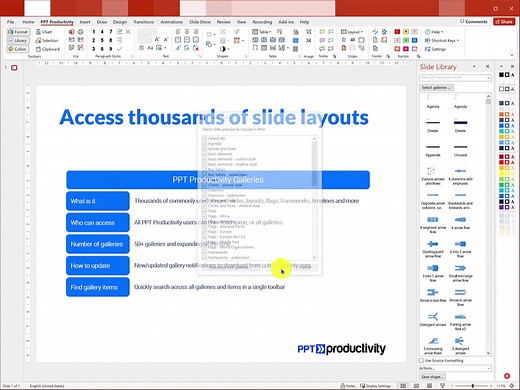
Task: Open the color pane options arrow
Action: (x=501, y=67)
